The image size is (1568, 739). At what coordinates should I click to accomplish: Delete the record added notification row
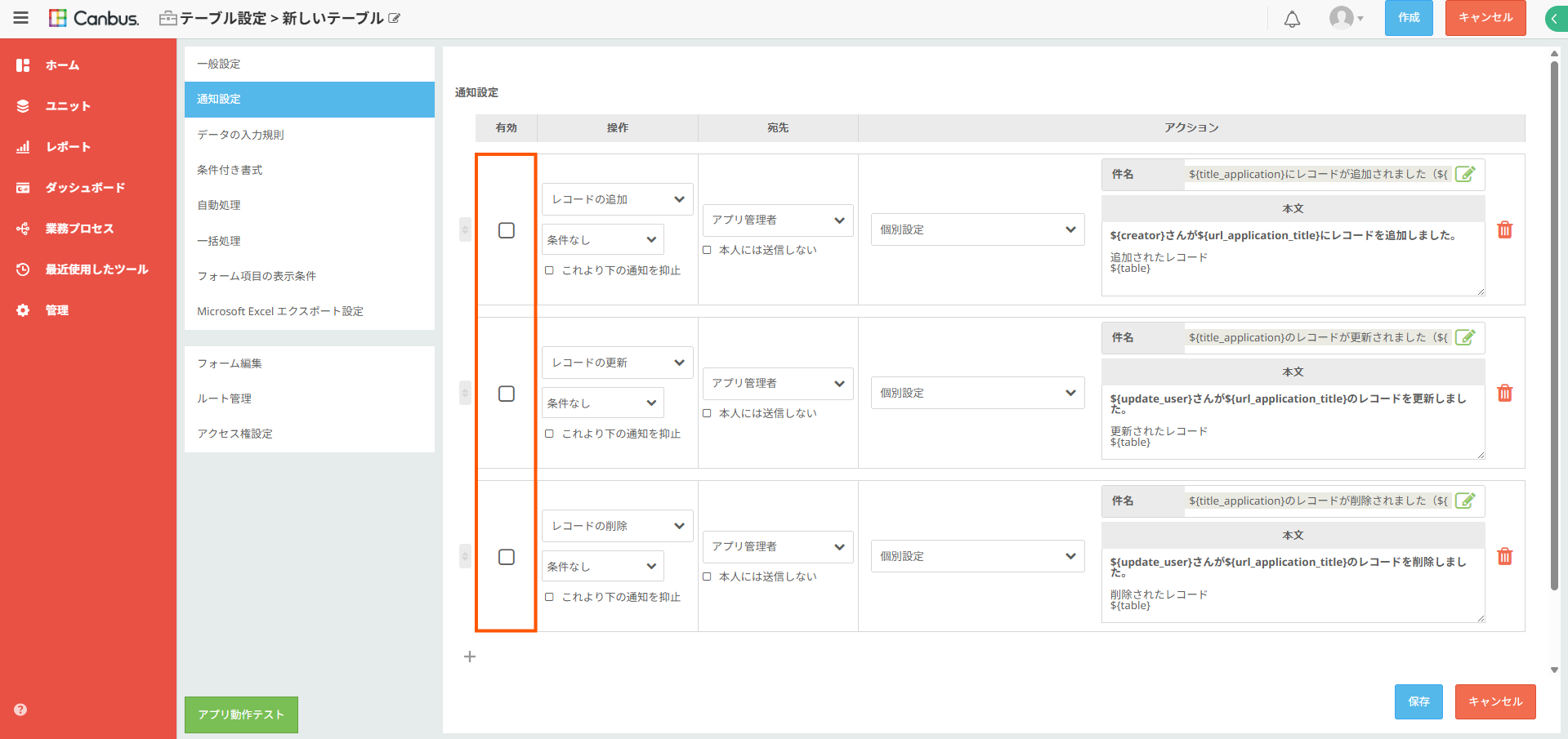pyautogui.click(x=1504, y=229)
